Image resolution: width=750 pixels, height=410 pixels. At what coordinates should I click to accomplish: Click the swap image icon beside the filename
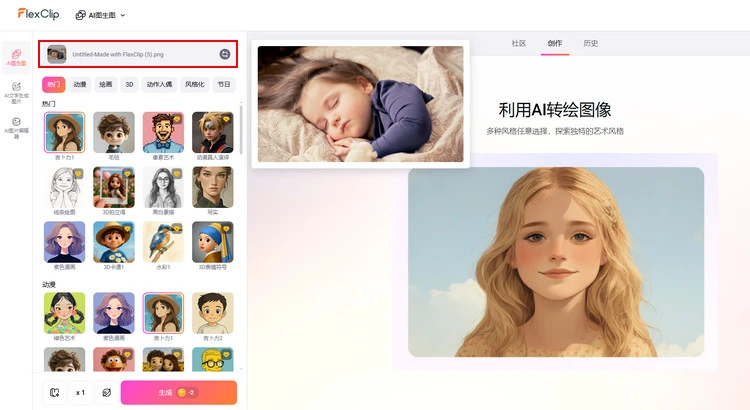225,53
